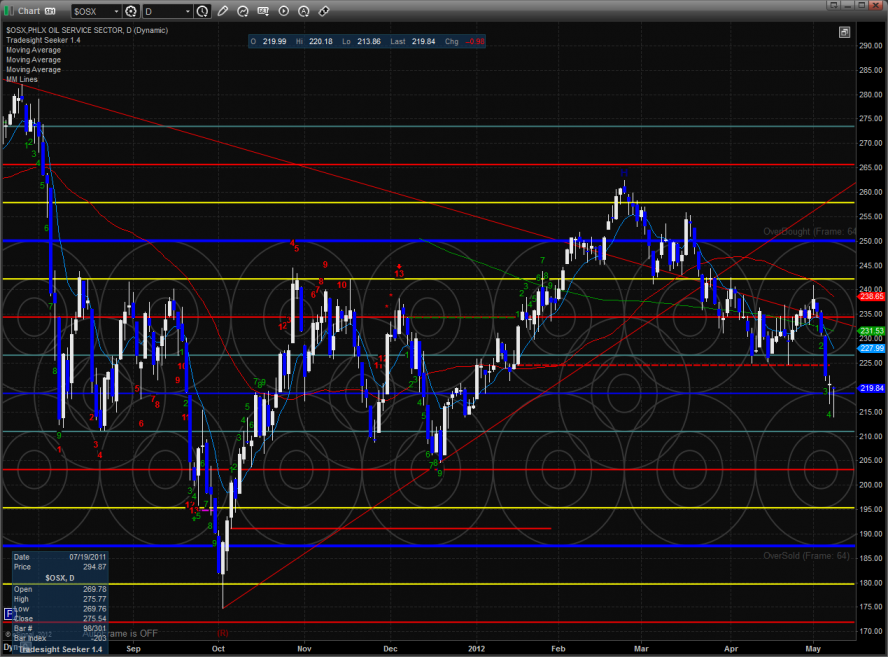The height and width of the screenshot is (657, 888).
Task: Click the insert study/analysis icon
Action: tap(240, 11)
